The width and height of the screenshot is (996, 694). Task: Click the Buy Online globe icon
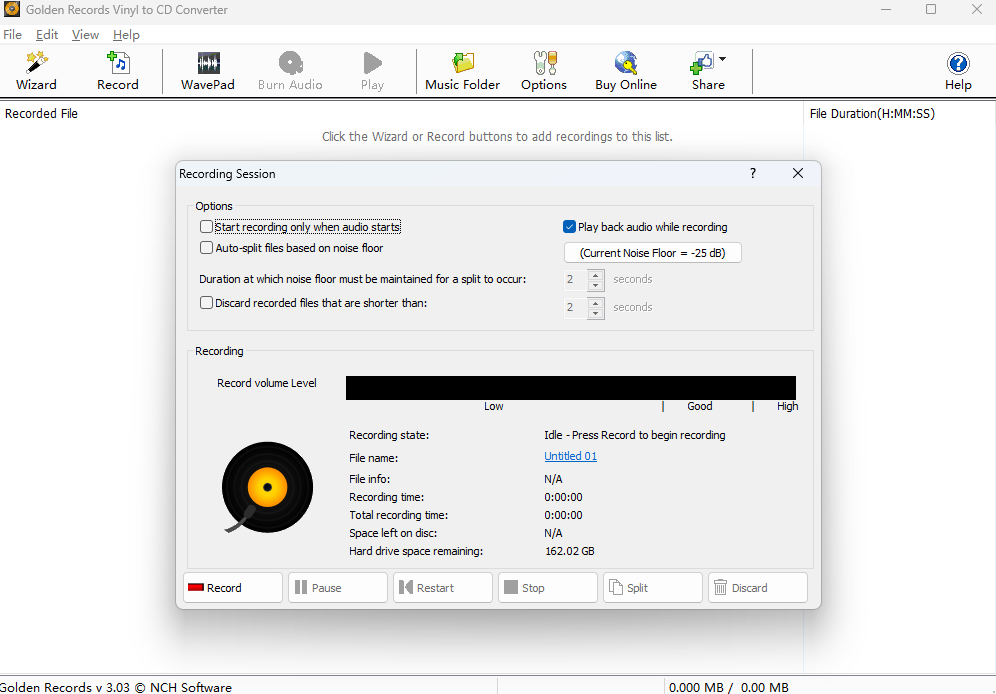pos(626,71)
